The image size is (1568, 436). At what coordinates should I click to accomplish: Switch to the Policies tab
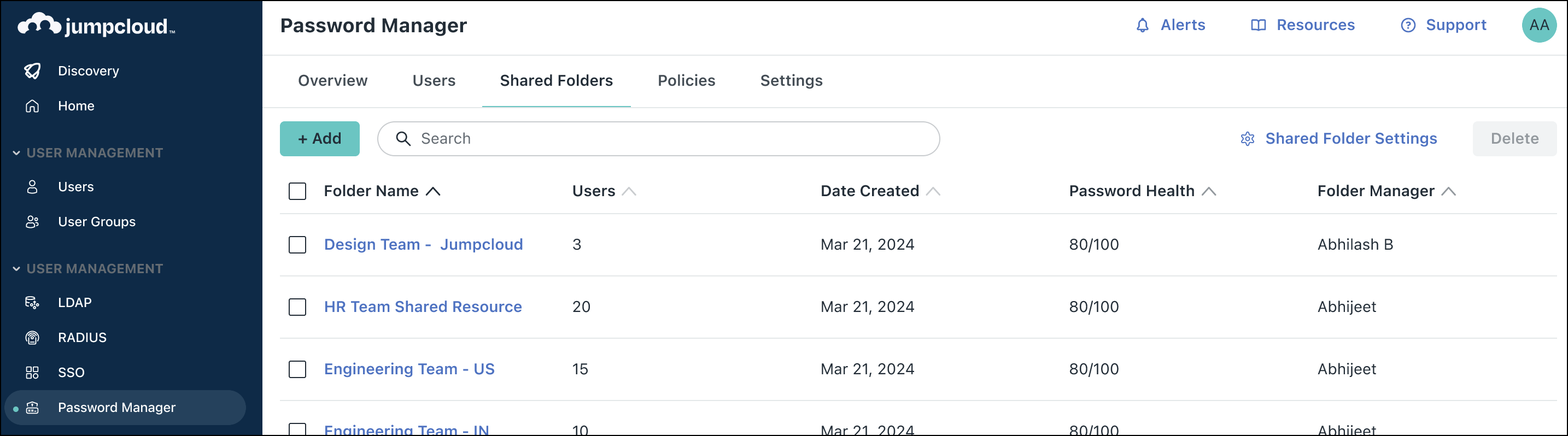click(686, 81)
